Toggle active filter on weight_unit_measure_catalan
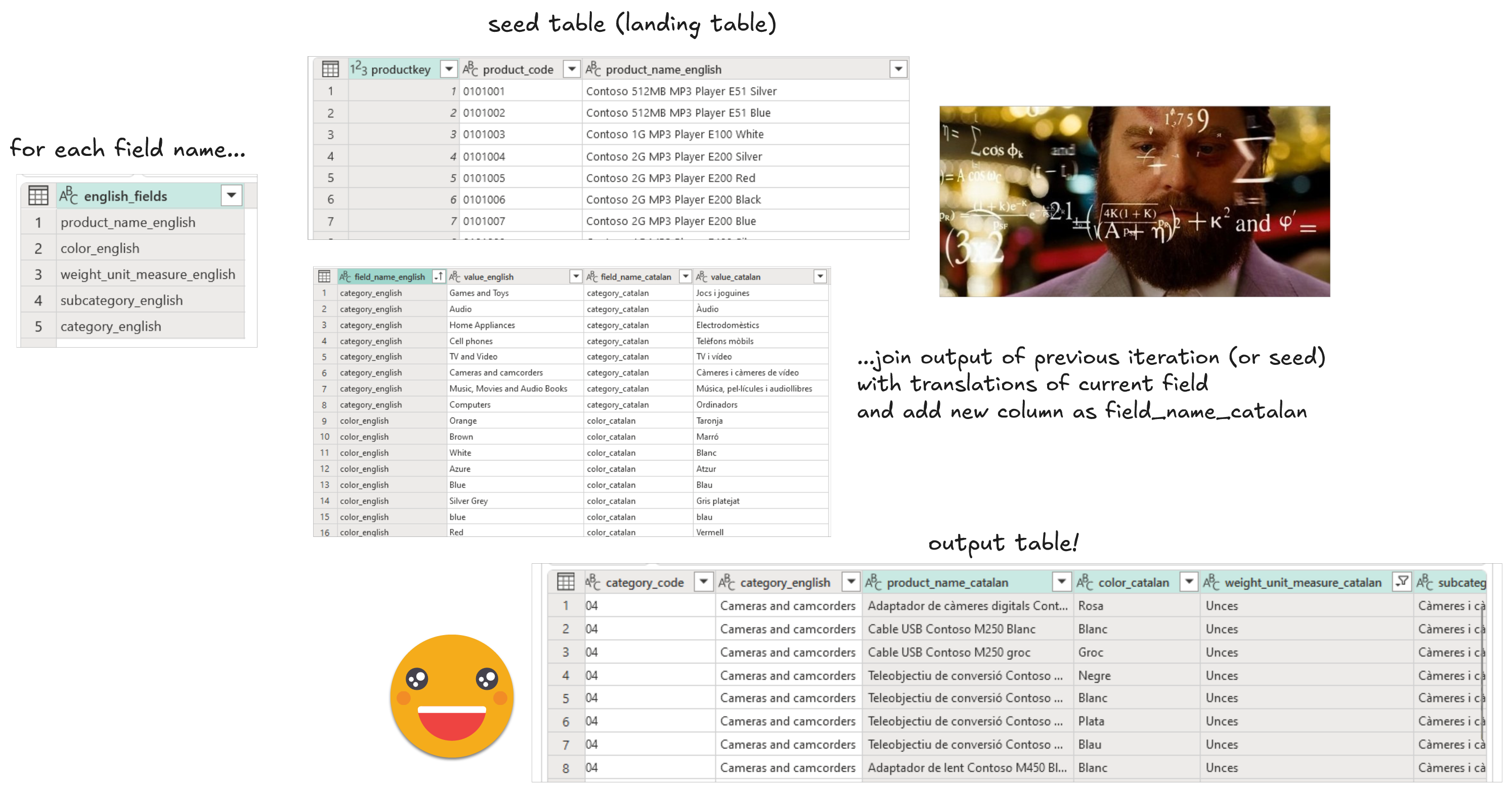Screen dimensions: 1512x792 tap(1402, 582)
